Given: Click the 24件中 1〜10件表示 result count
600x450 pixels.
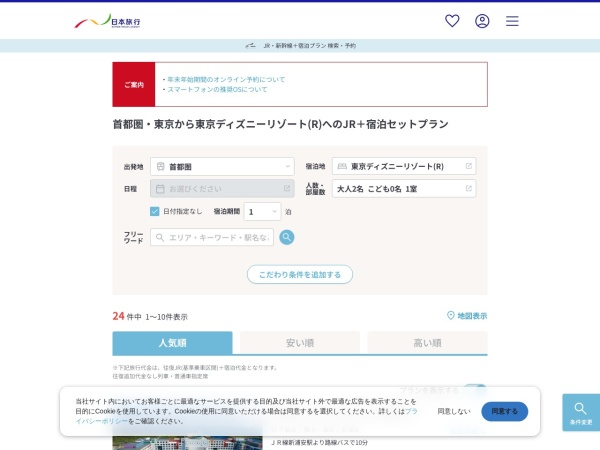Looking at the screenshot, I should point(150,316).
